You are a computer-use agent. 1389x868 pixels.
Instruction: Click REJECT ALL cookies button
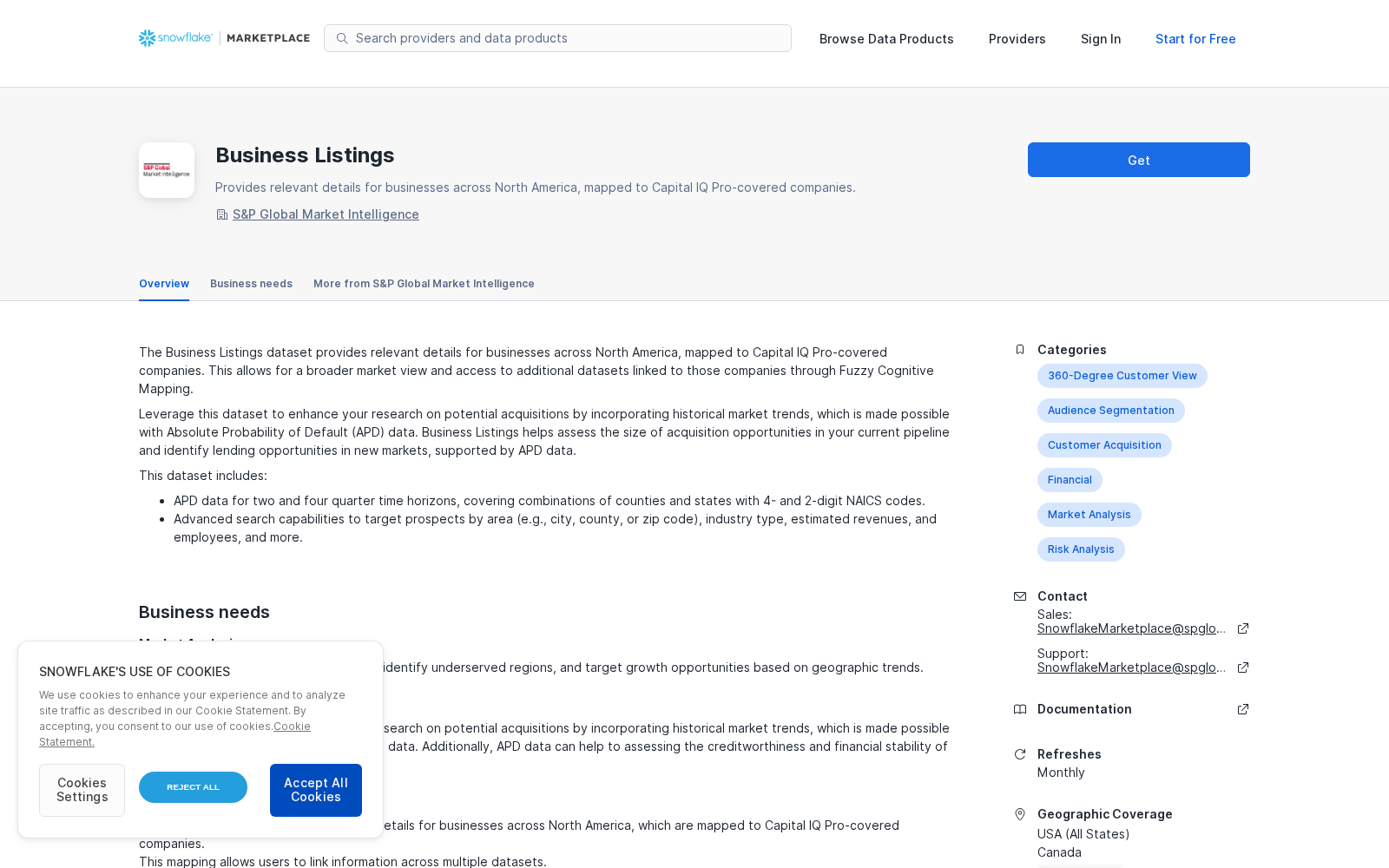click(193, 787)
